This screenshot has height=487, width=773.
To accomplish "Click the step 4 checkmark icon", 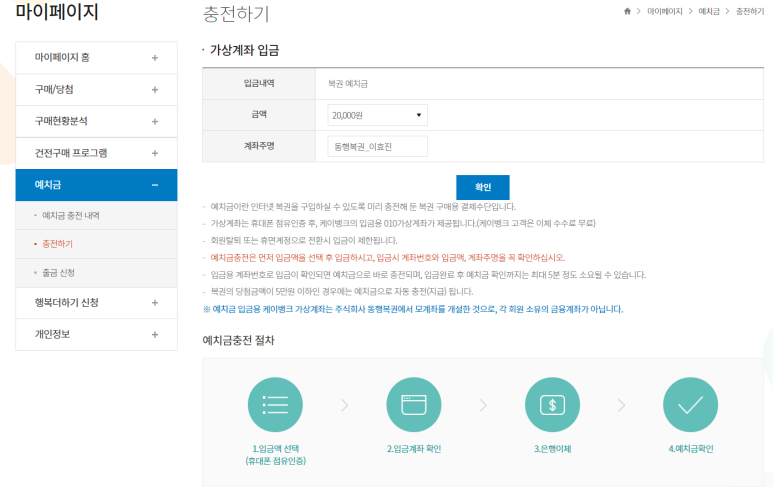I will [x=690, y=405].
